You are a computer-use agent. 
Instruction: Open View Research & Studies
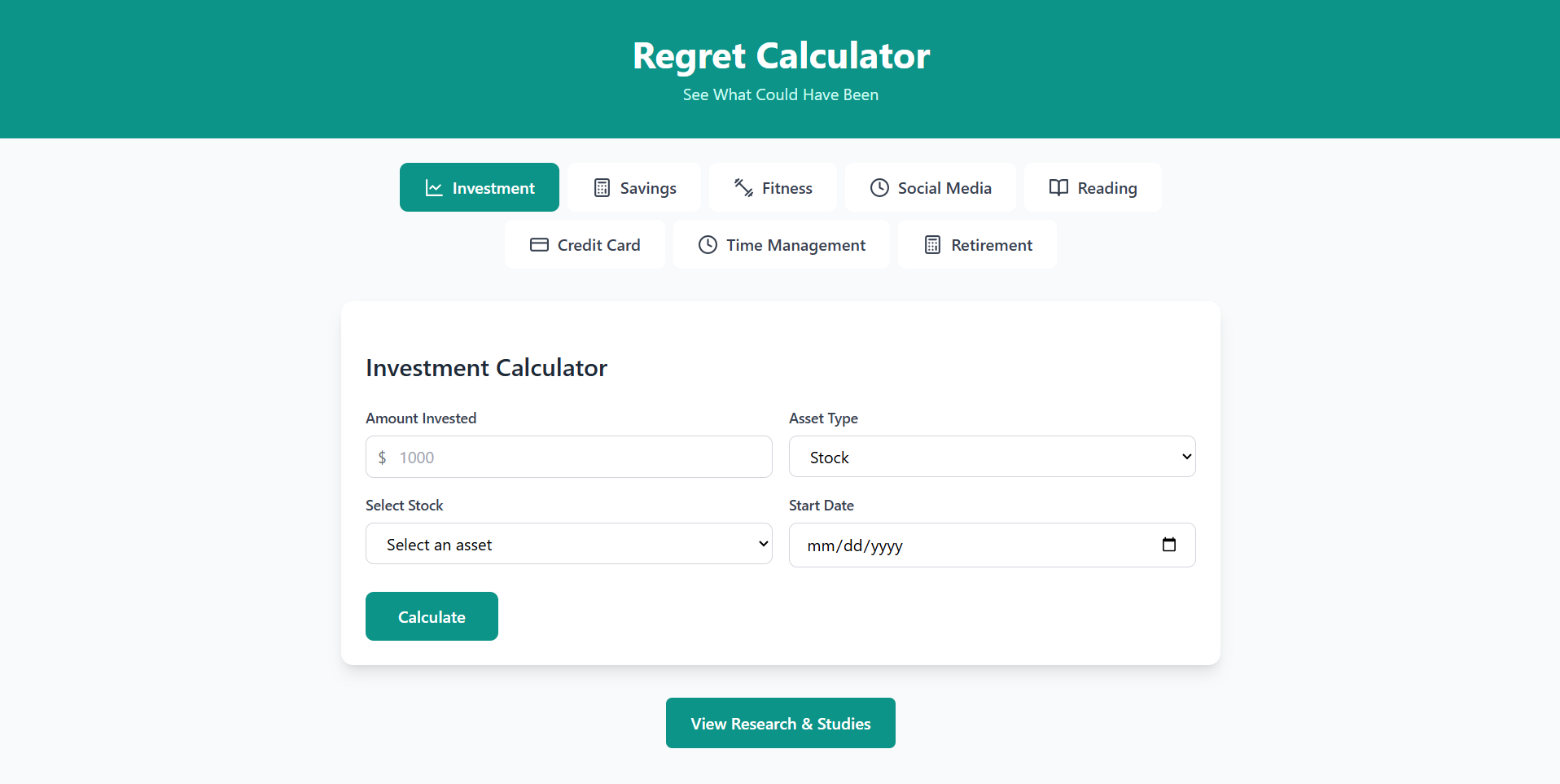(x=780, y=723)
